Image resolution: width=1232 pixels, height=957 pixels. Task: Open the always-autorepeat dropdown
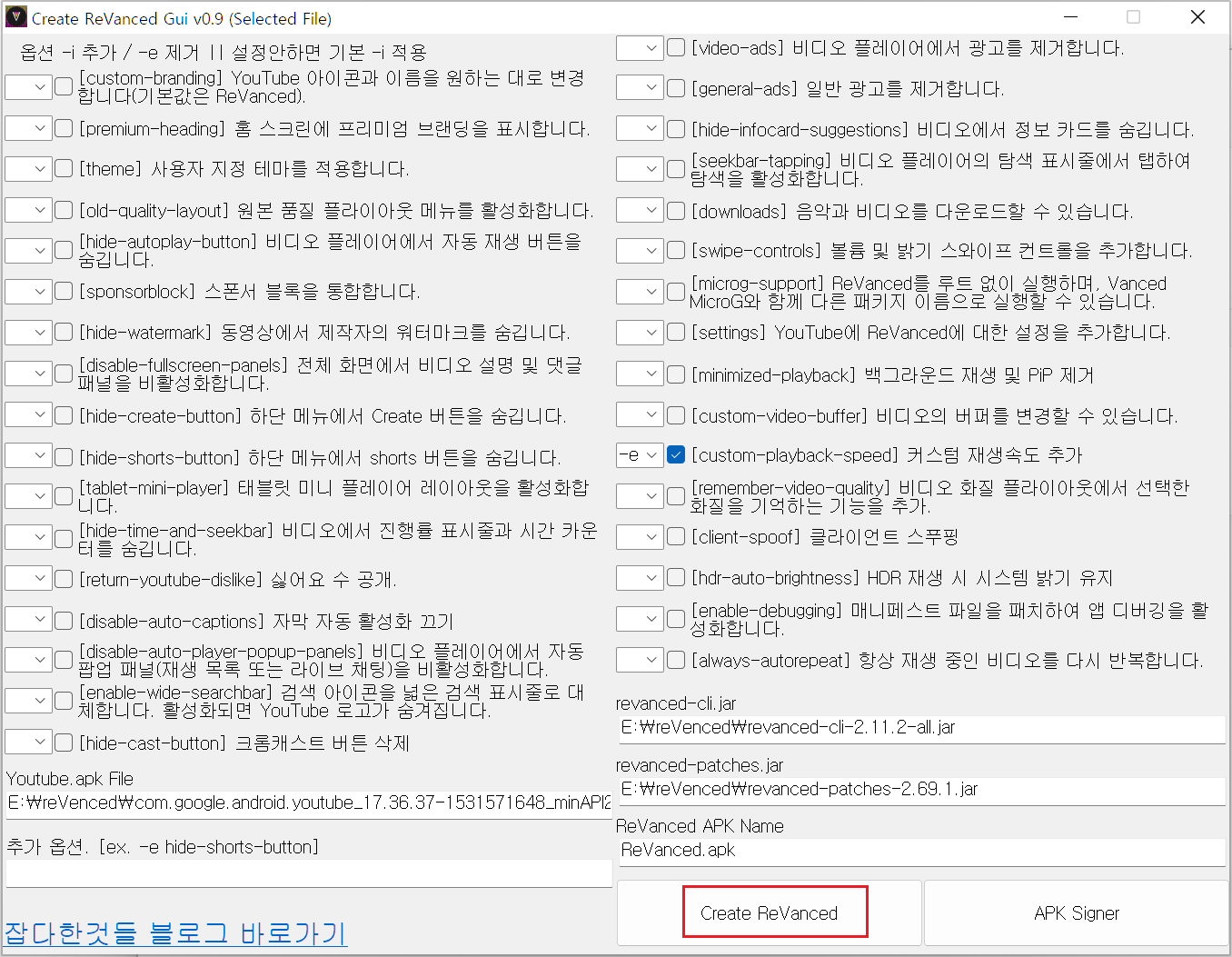pos(640,660)
